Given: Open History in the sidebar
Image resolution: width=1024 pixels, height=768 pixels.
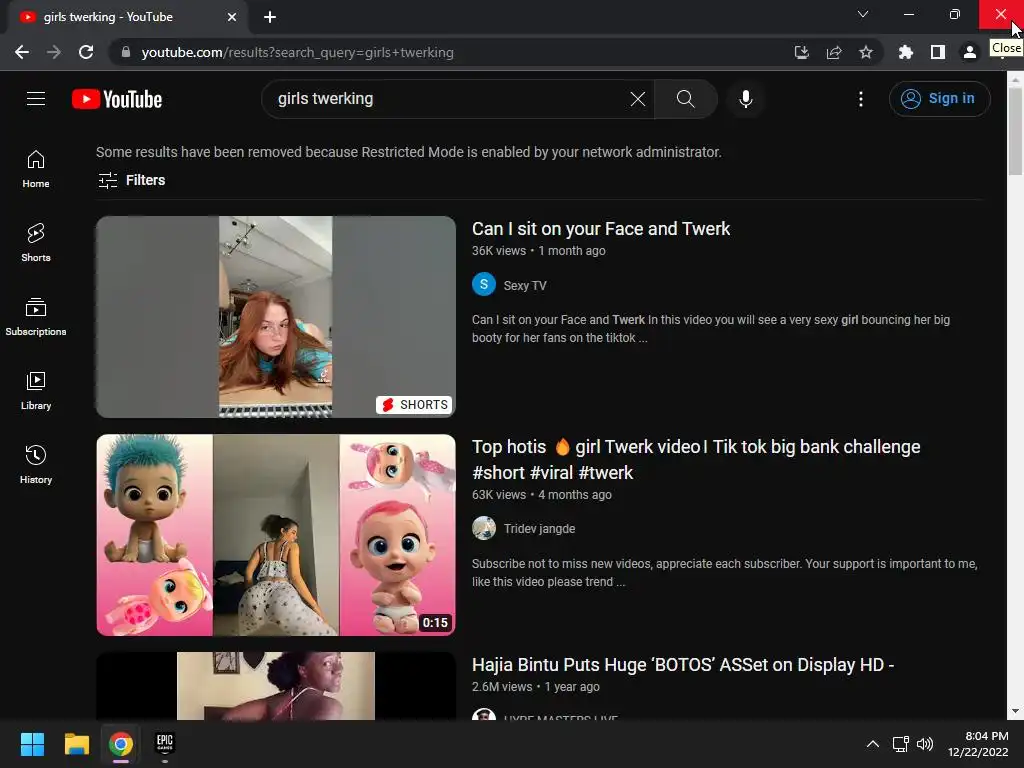Looking at the screenshot, I should tap(36, 464).
